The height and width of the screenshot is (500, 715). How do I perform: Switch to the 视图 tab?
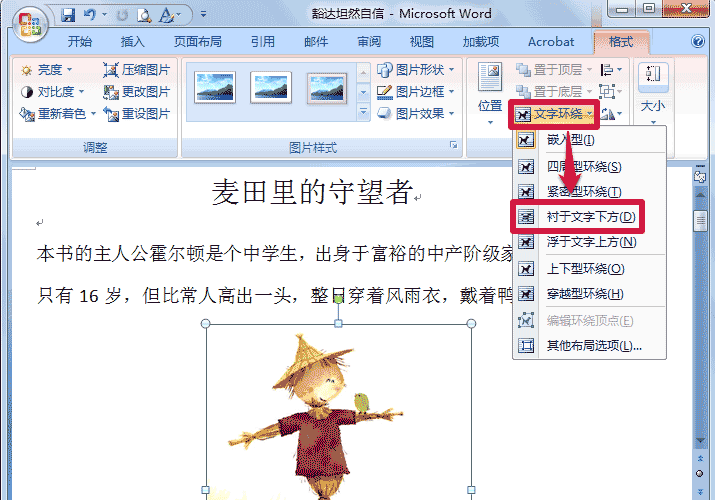[x=422, y=42]
